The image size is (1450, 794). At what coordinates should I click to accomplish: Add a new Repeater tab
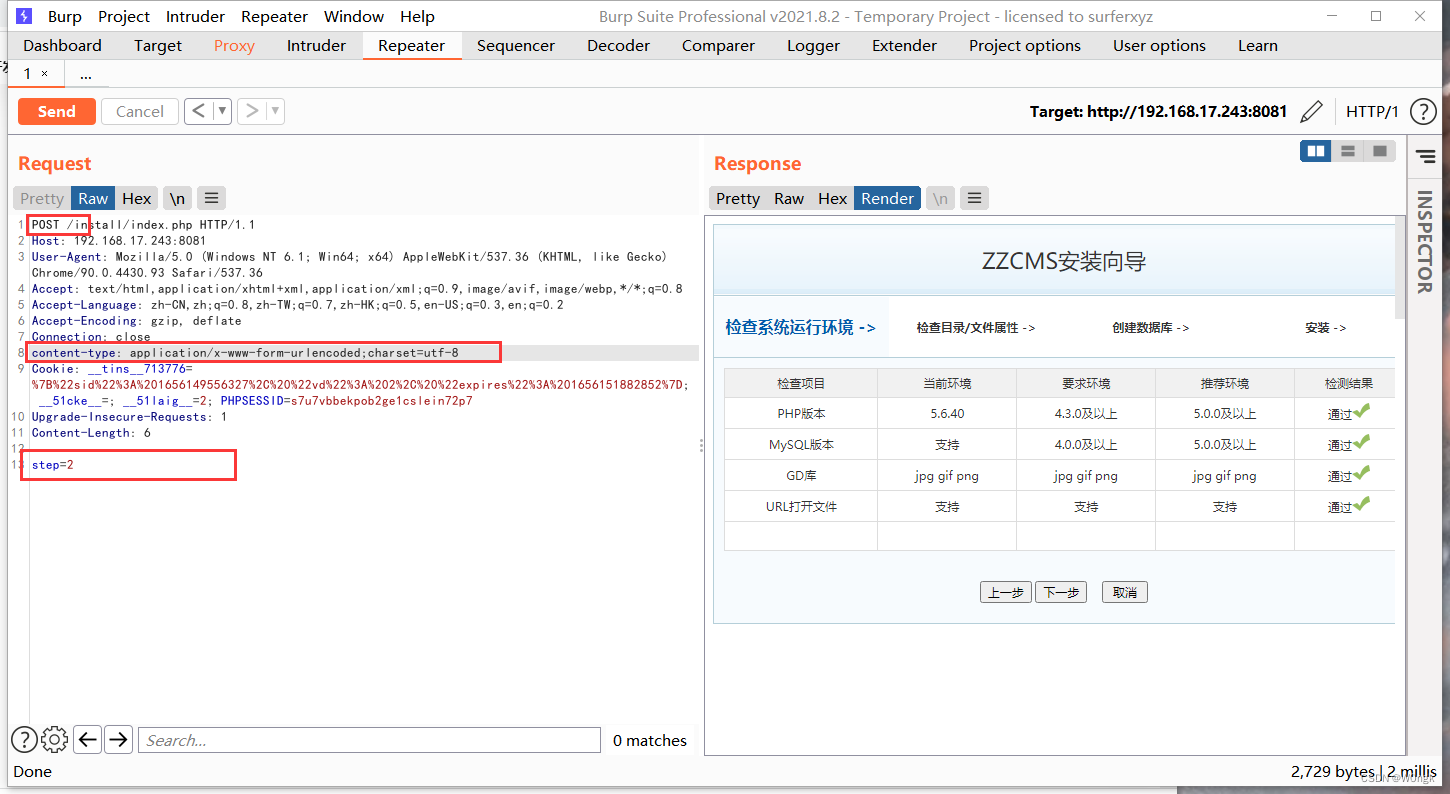pos(86,74)
